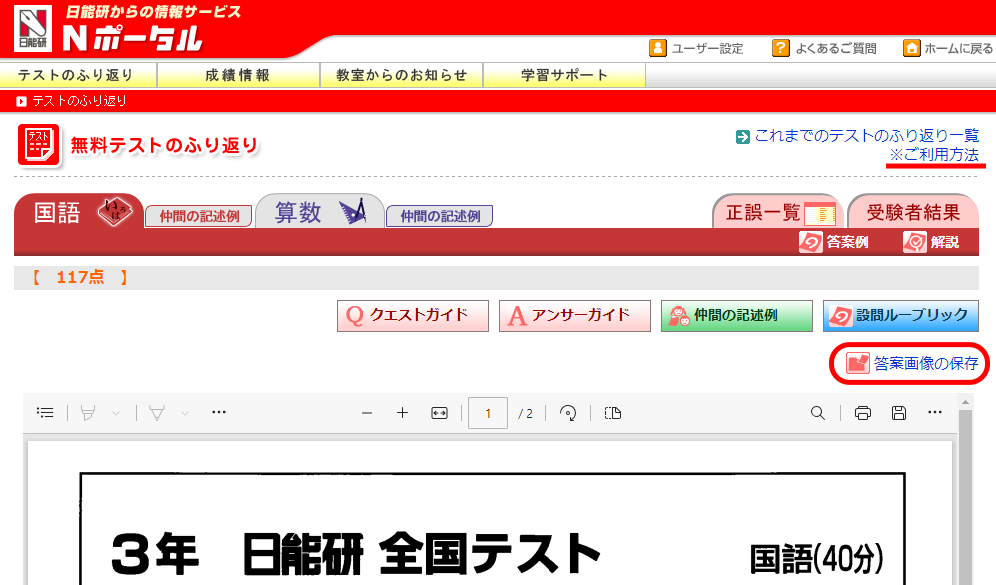Click the page number input field
Viewport: 996px width, 585px height.
click(x=488, y=413)
